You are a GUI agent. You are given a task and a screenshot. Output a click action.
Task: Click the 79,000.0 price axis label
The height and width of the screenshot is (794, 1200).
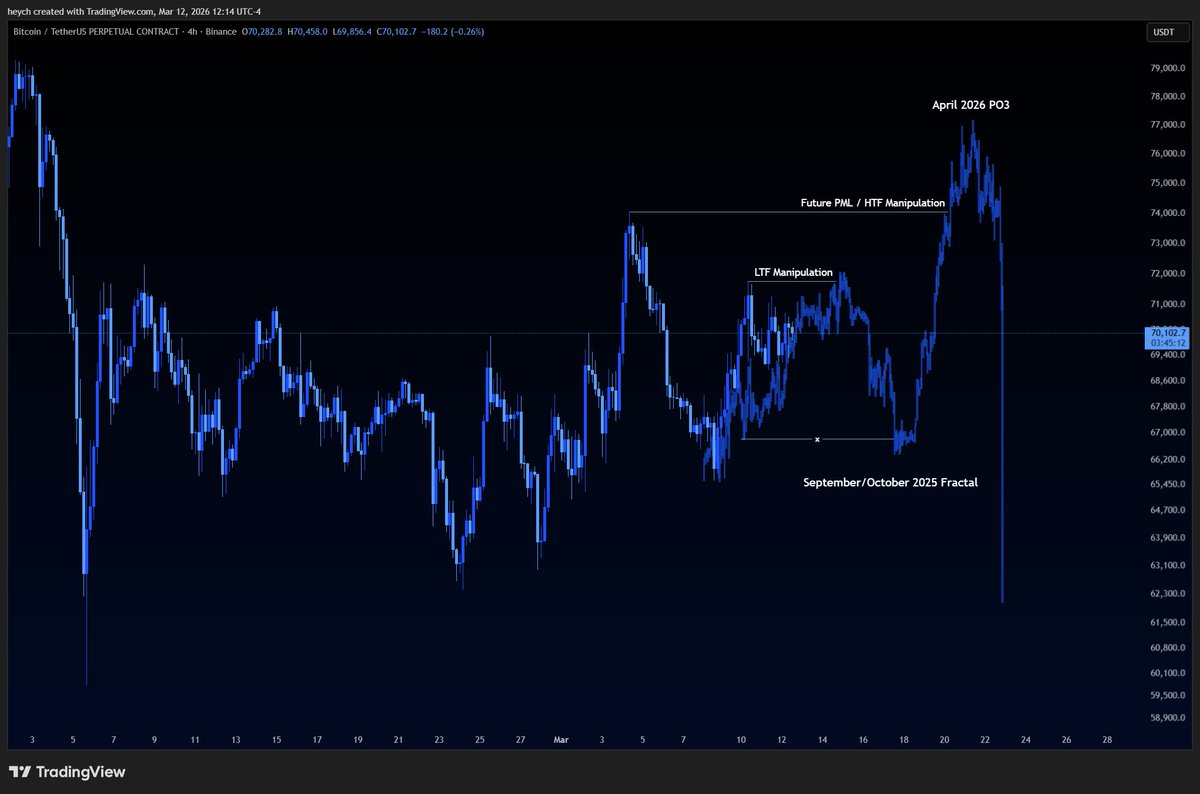1168,69
